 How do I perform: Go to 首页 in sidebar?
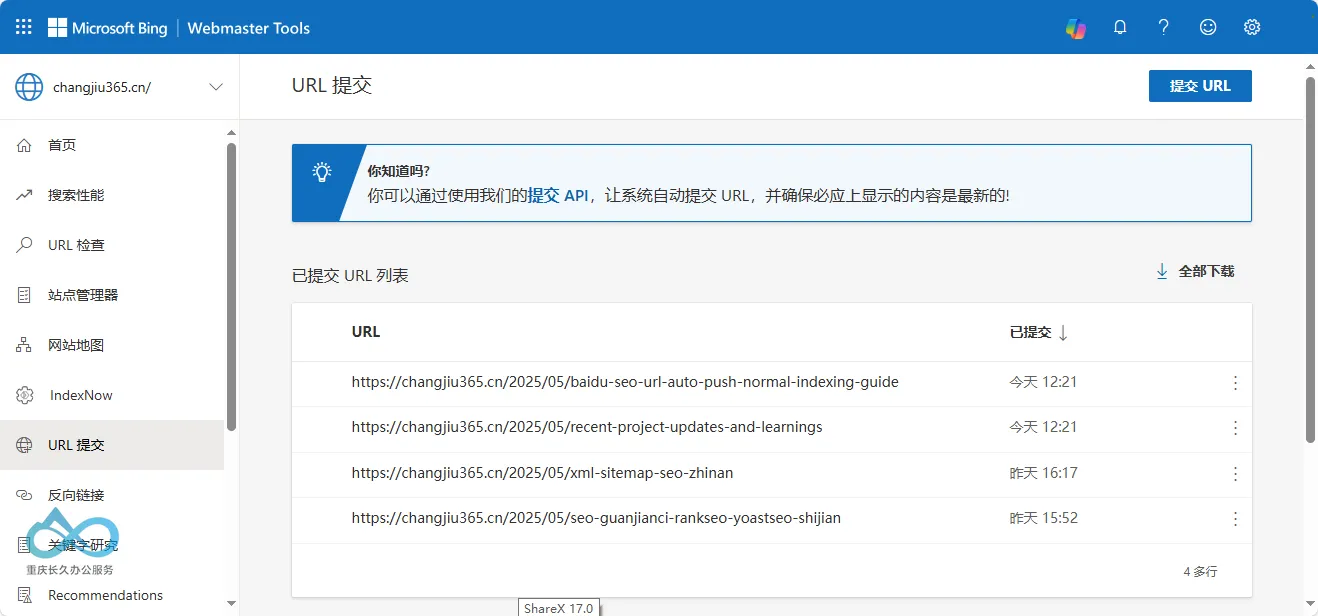pyautogui.click(x=112, y=145)
